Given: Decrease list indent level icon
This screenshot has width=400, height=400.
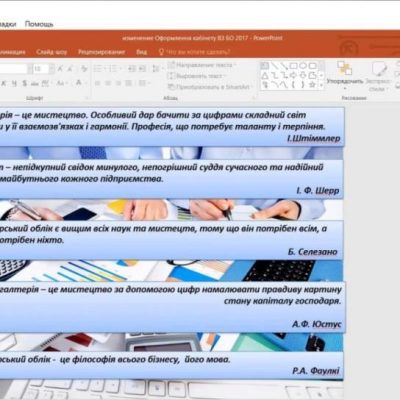Looking at the screenshot, I should click(132, 68).
